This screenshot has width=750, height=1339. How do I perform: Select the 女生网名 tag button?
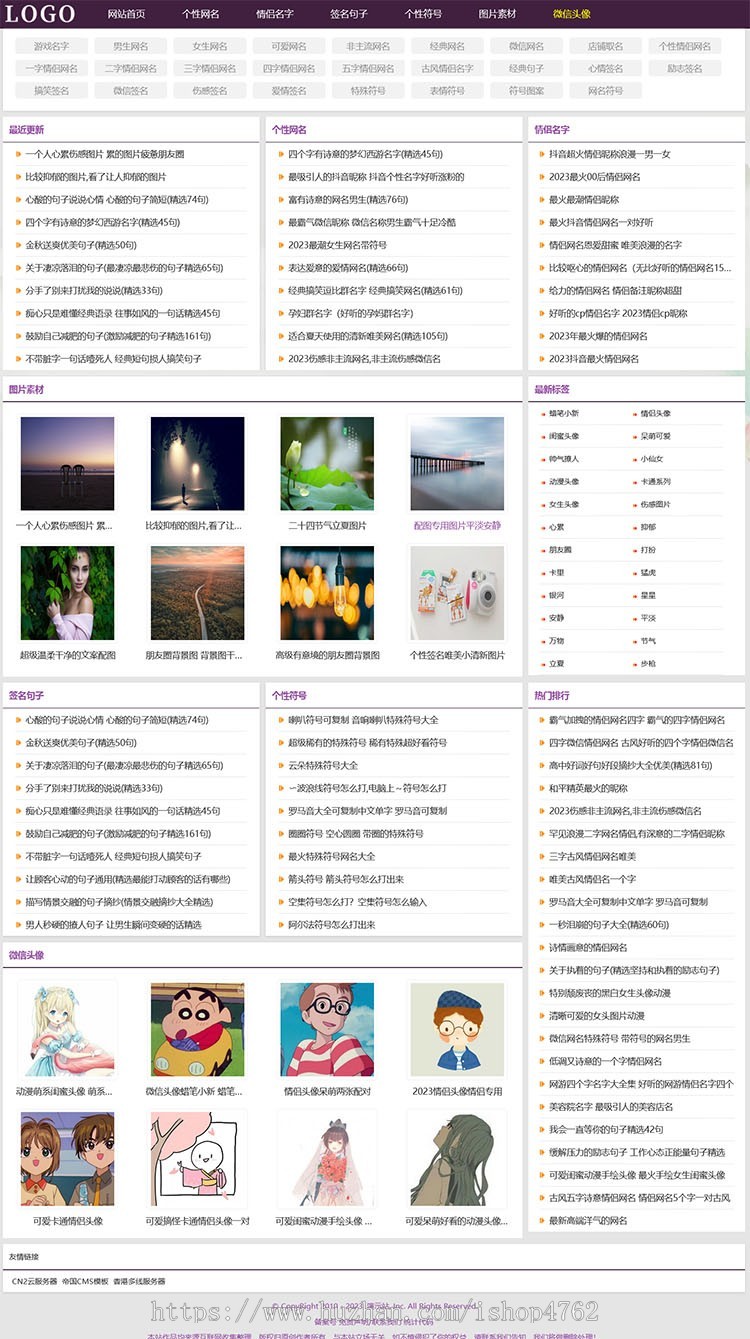[x=209, y=46]
